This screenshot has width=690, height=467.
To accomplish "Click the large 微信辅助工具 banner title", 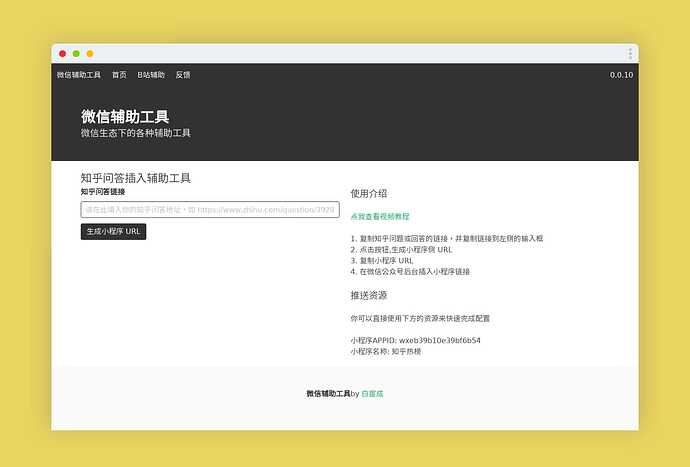I will [125, 117].
